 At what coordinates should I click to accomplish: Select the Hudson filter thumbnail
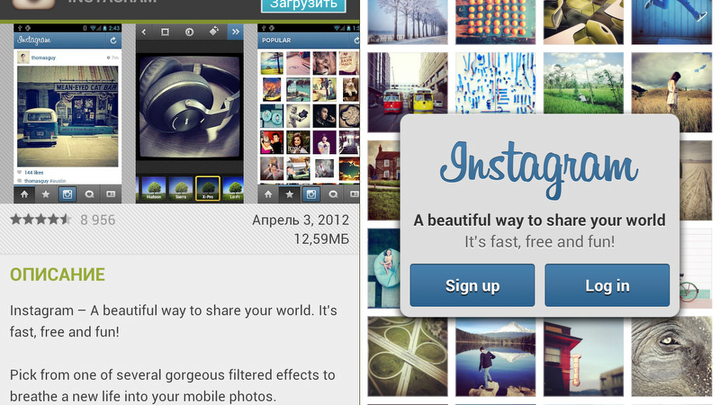point(154,189)
